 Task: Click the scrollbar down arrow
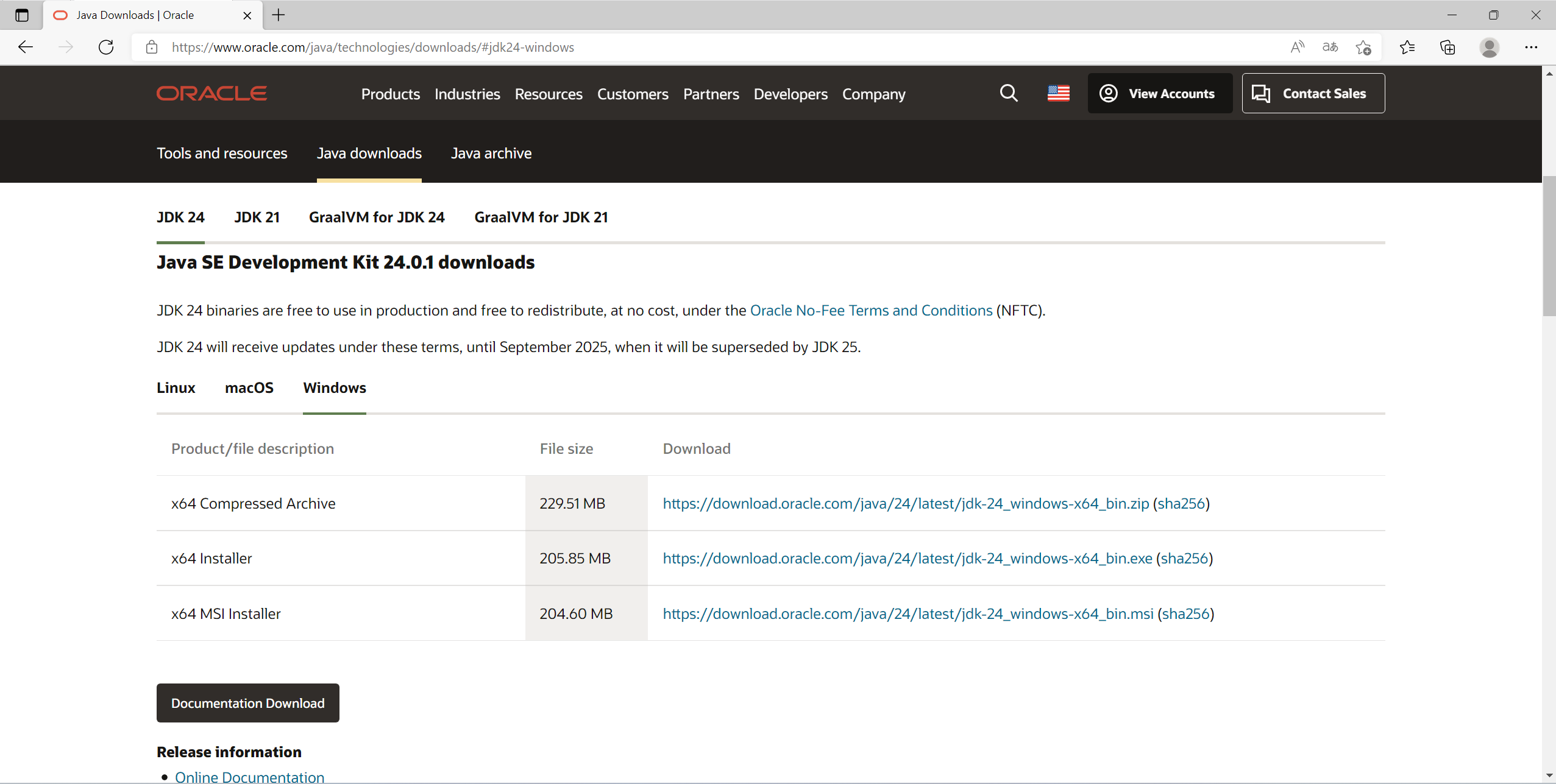(x=1549, y=775)
